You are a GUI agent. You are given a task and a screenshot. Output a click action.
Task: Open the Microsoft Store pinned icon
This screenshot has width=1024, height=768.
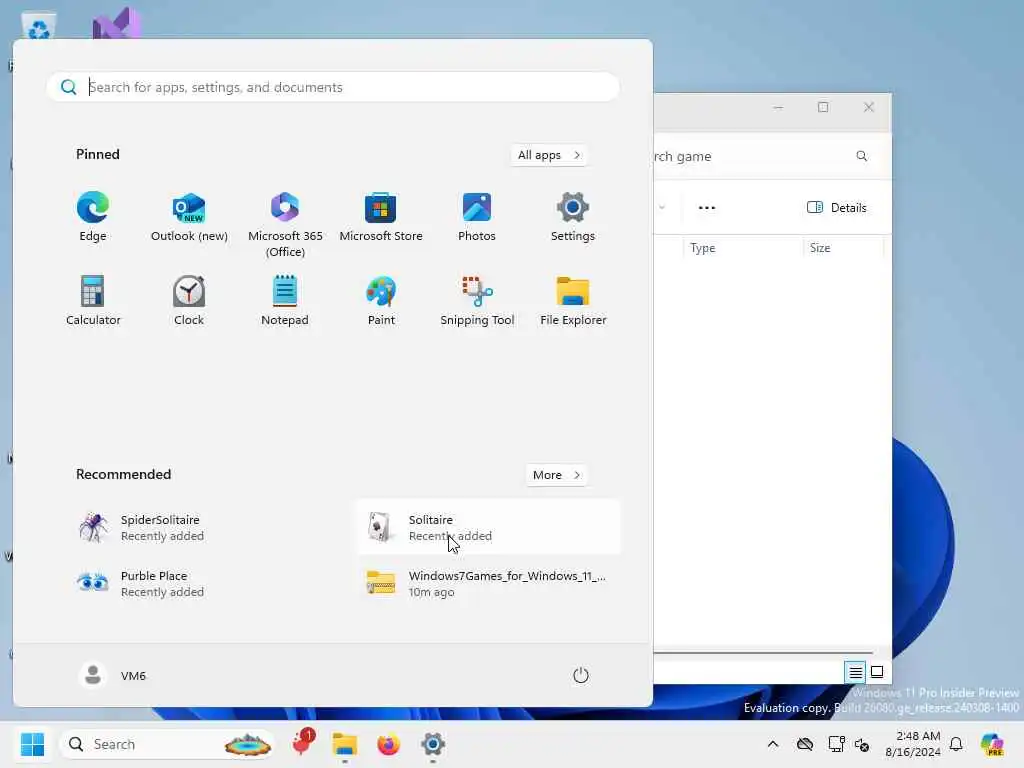click(x=381, y=217)
